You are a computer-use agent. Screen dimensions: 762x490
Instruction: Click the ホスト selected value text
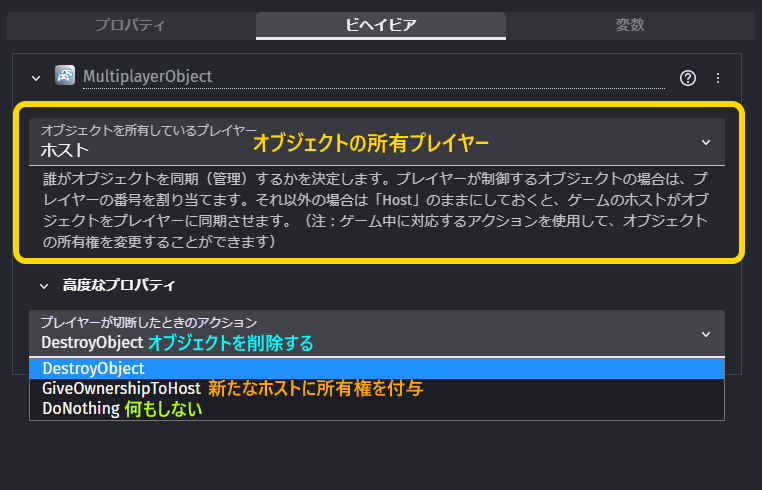click(65, 150)
